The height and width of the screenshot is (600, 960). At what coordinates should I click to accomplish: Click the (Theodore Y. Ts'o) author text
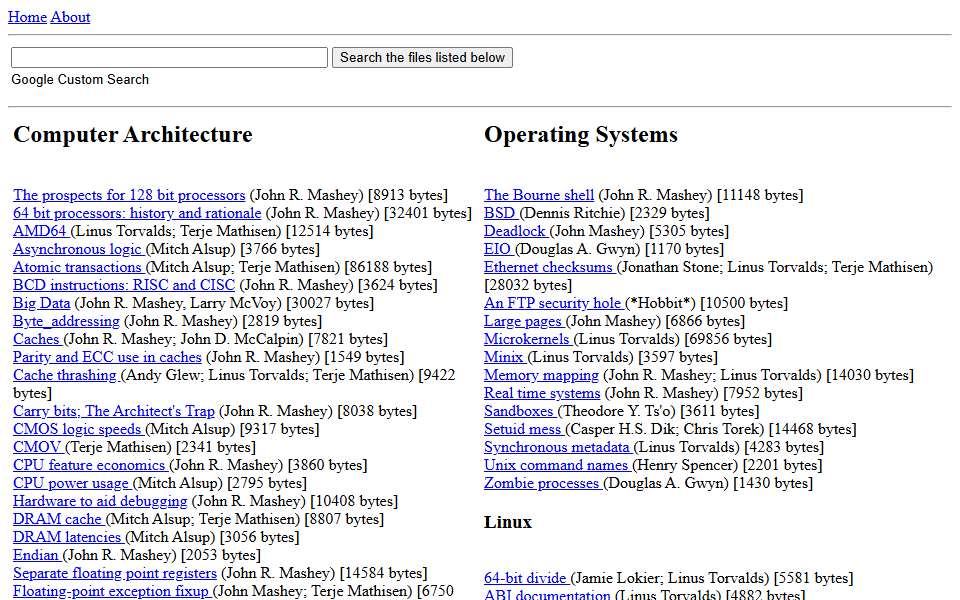pos(617,411)
